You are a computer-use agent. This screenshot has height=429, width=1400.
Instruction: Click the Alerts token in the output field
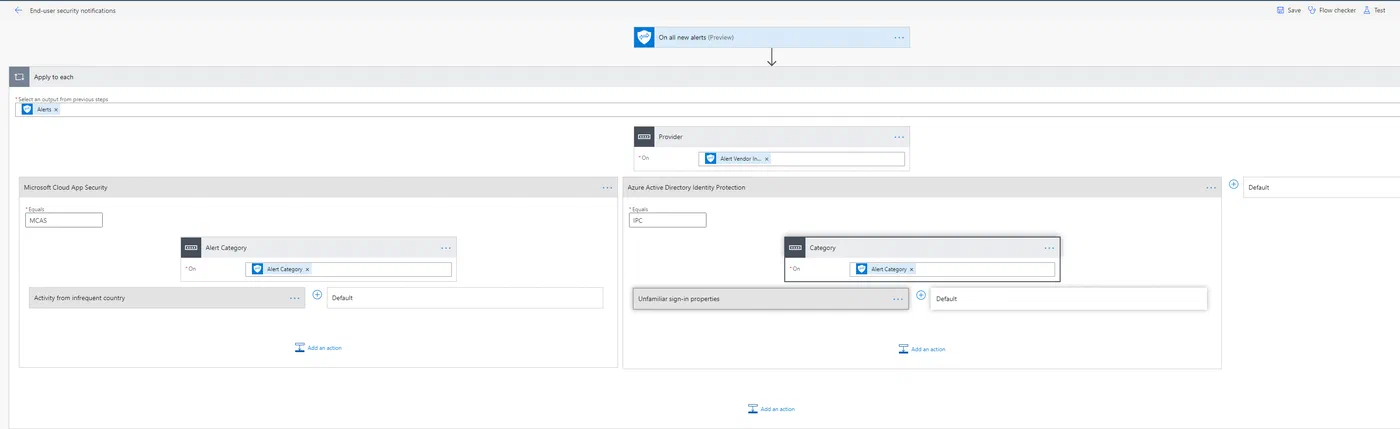pyautogui.click(x=41, y=109)
